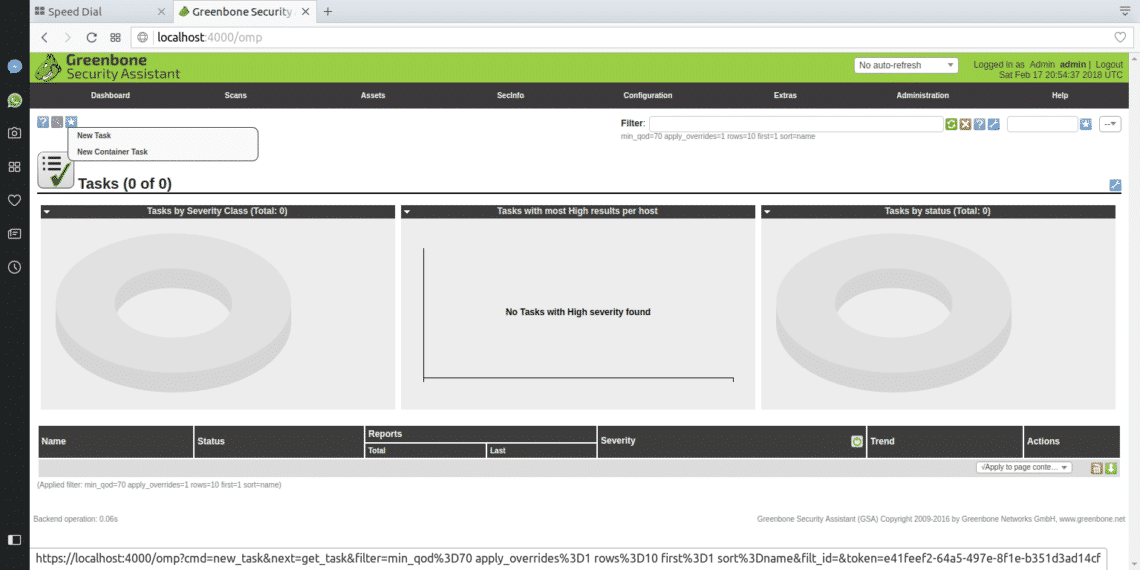Click the green export download arrow icon
Viewport: 1140px width, 570px height.
(1111, 468)
